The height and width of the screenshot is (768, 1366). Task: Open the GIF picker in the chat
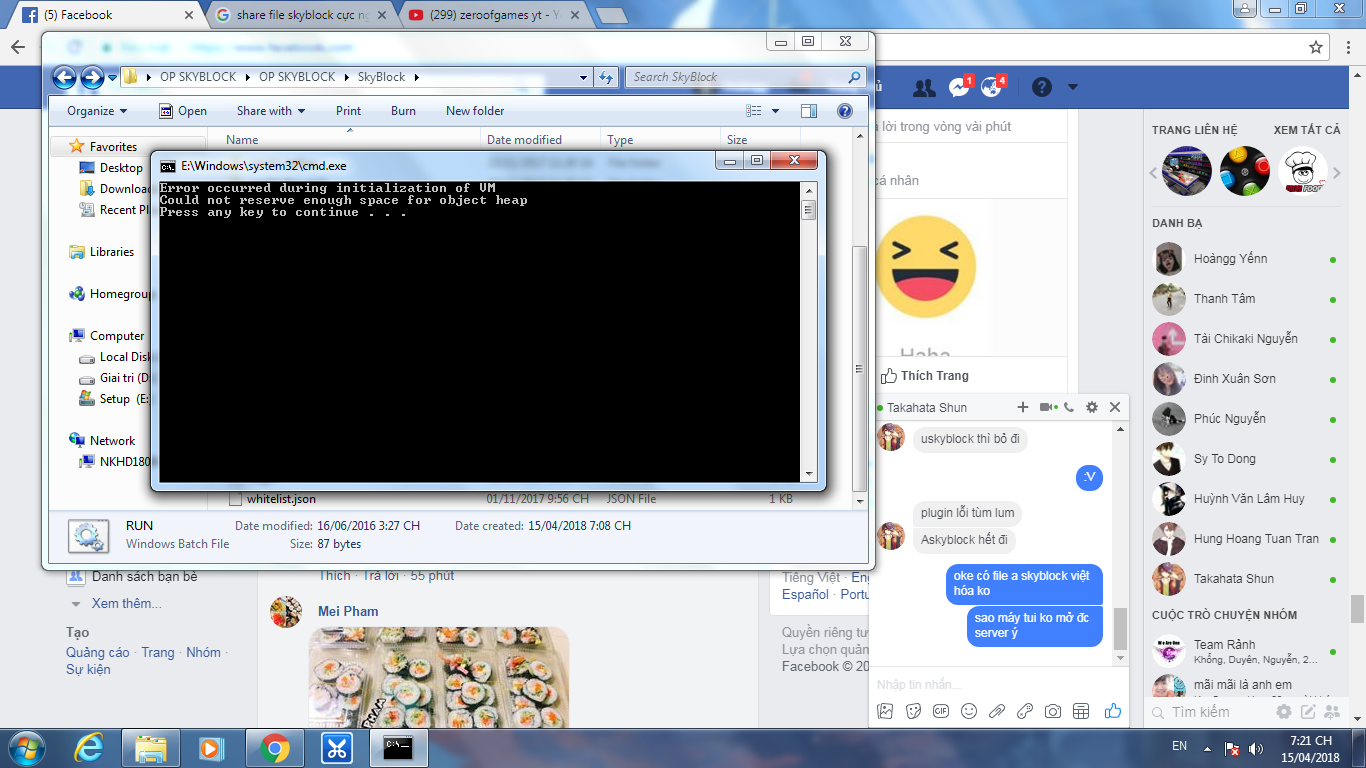pyautogui.click(x=941, y=711)
